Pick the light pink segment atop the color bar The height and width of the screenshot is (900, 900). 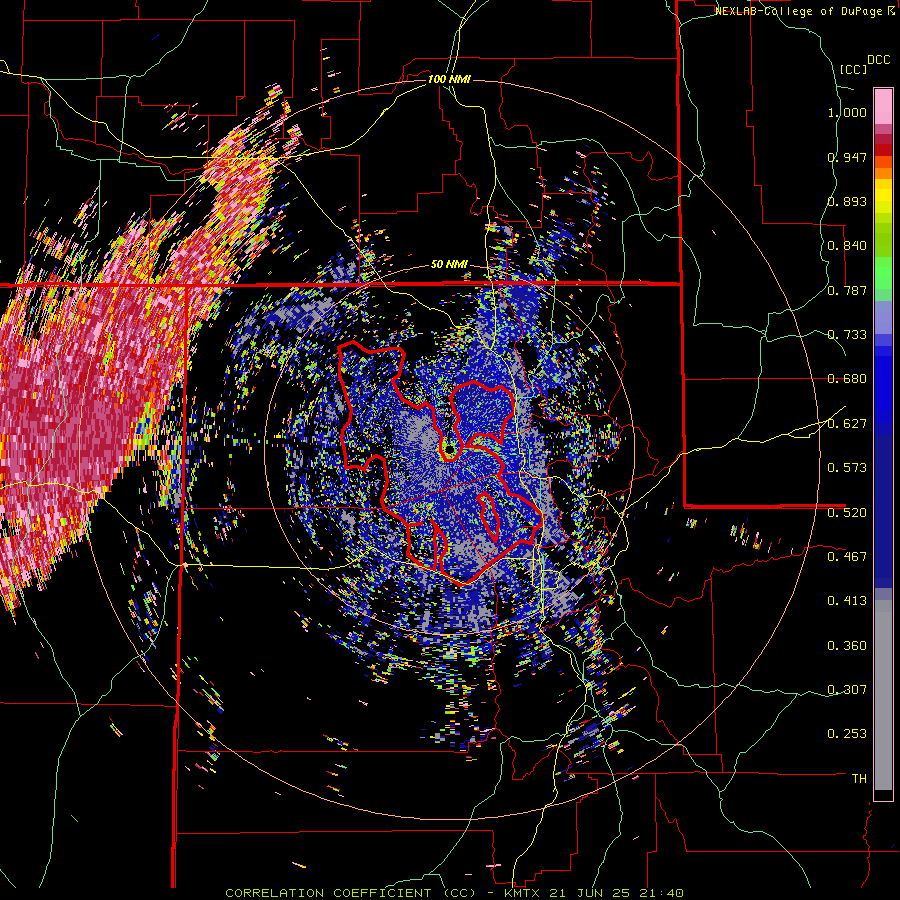coord(883,106)
